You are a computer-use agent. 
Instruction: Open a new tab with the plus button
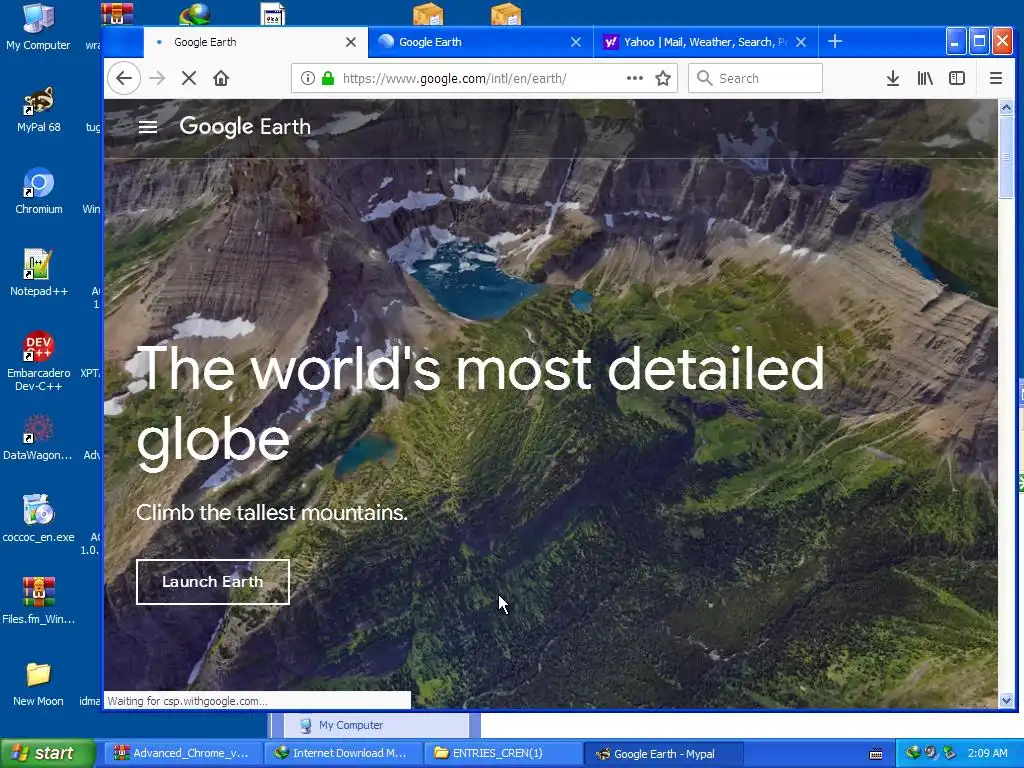click(x=835, y=42)
